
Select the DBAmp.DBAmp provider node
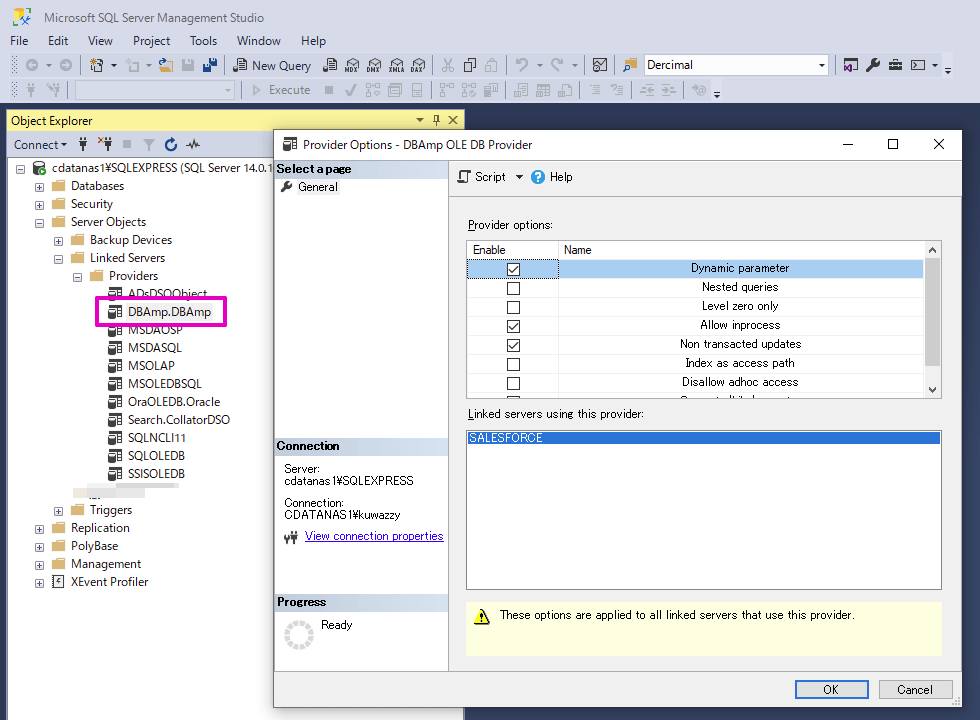point(169,312)
